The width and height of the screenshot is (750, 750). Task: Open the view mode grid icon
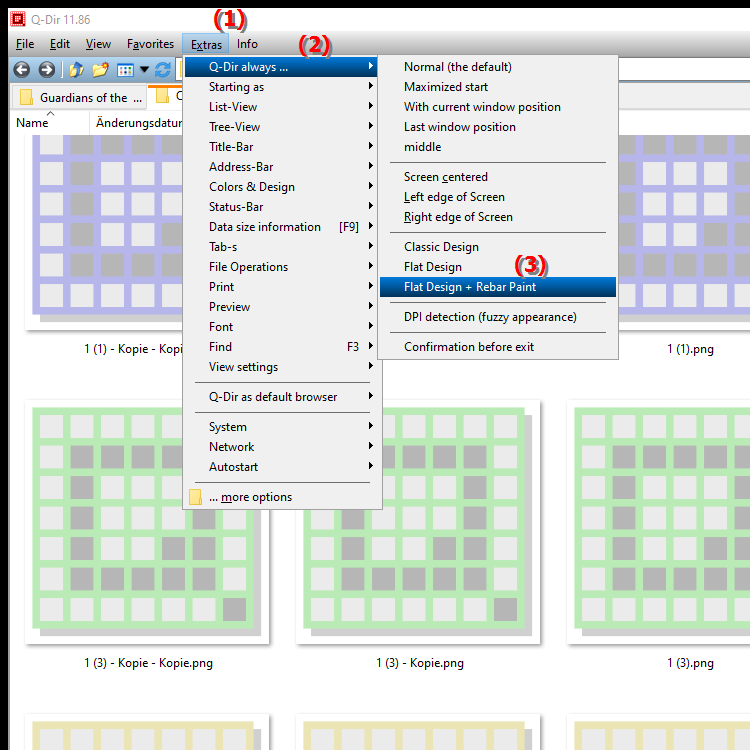[125, 70]
